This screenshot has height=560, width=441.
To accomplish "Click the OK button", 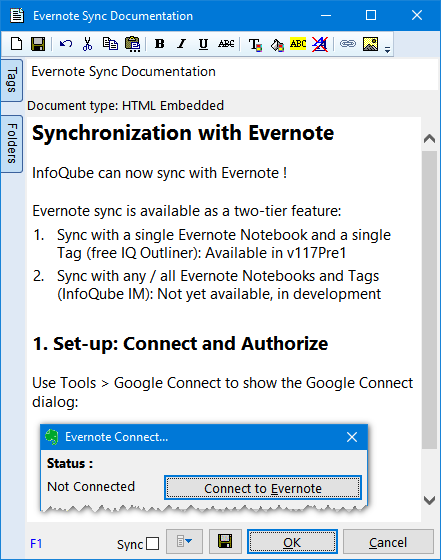I will pos(292,542).
